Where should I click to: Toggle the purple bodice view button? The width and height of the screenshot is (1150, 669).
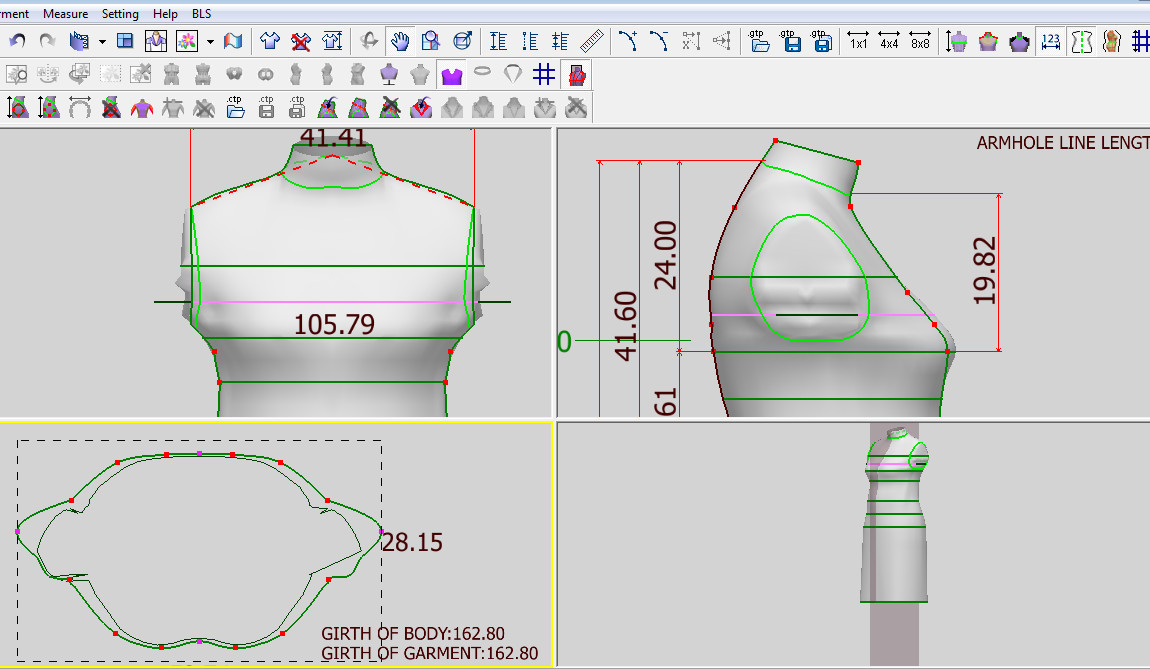tap(452, 74)
